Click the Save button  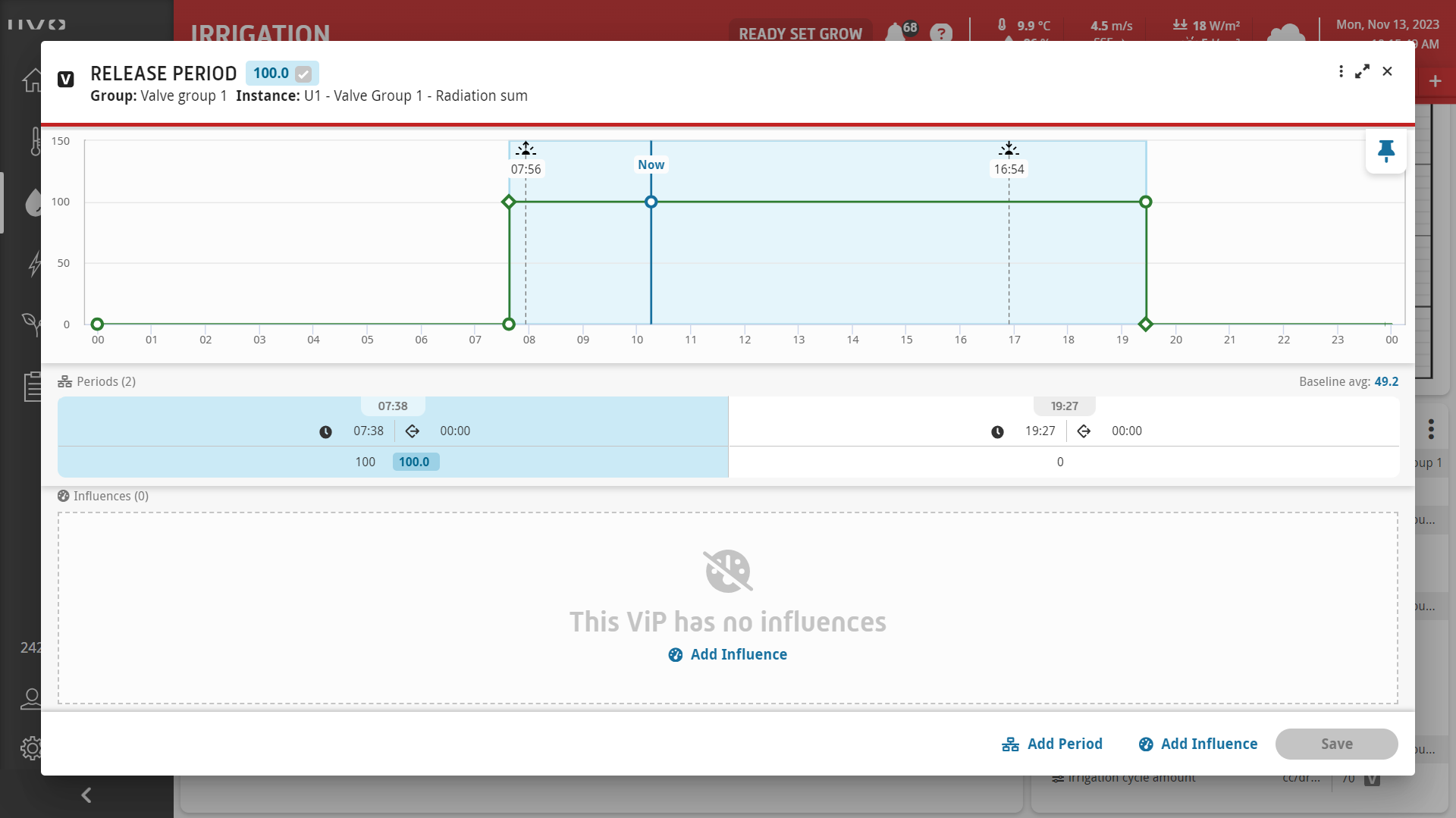pyautogui.click(x=1336, y=744)
